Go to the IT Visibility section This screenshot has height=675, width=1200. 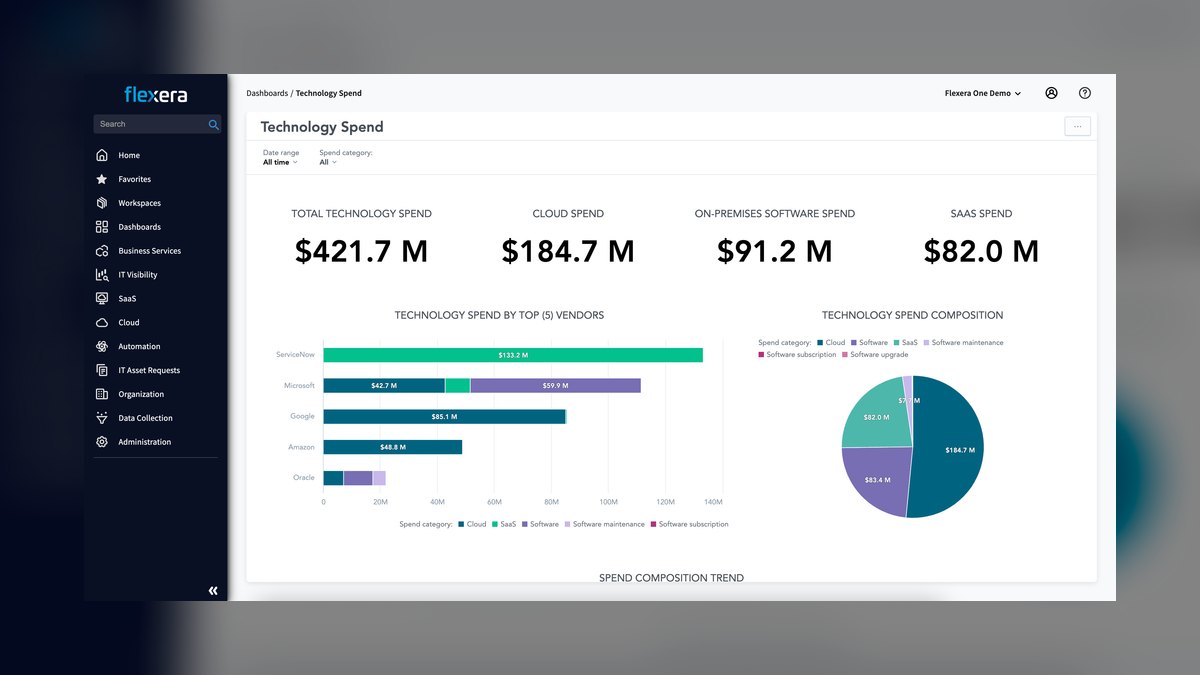[138, 275]
